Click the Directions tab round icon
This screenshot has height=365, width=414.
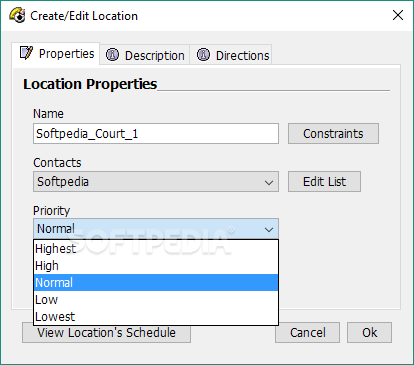click(x=203, y=55)
